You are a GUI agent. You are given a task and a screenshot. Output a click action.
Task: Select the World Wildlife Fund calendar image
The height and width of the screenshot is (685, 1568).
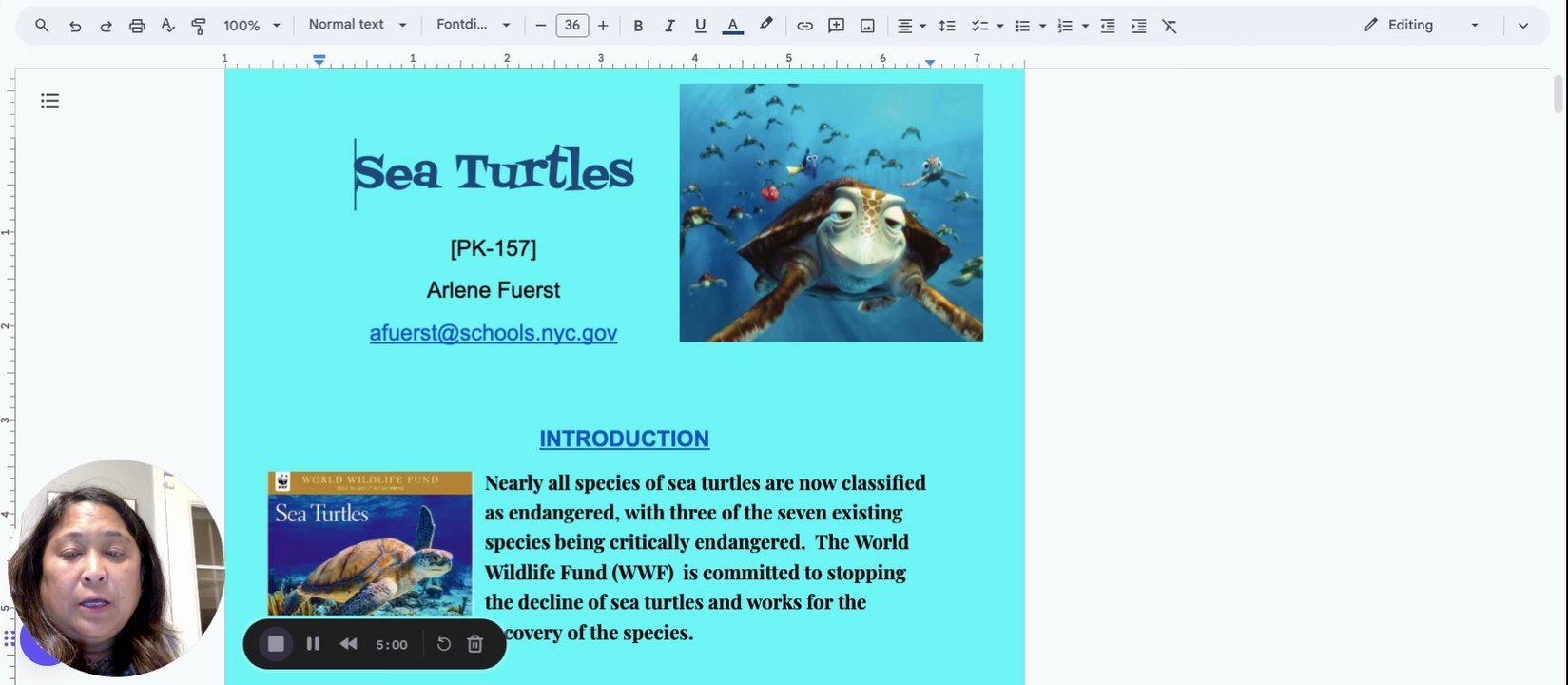click(370, 543)
